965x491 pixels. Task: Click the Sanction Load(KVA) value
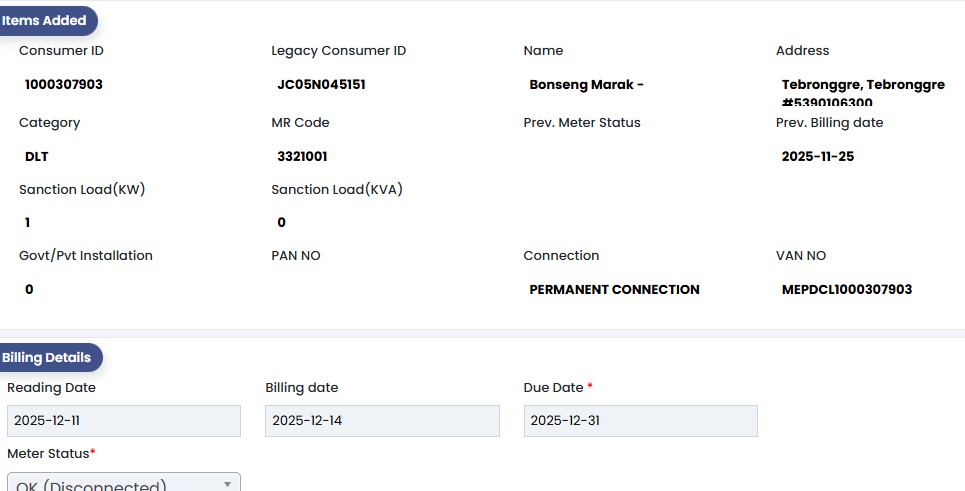[282, 223]
